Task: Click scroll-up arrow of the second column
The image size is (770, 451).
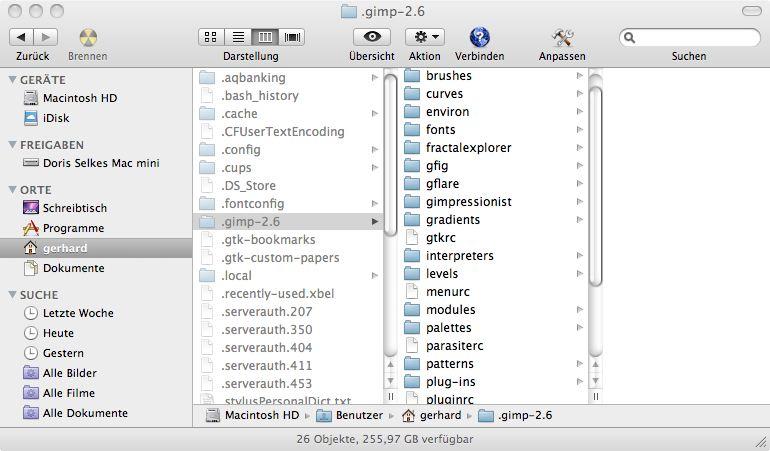Action: tap(595, 365)
